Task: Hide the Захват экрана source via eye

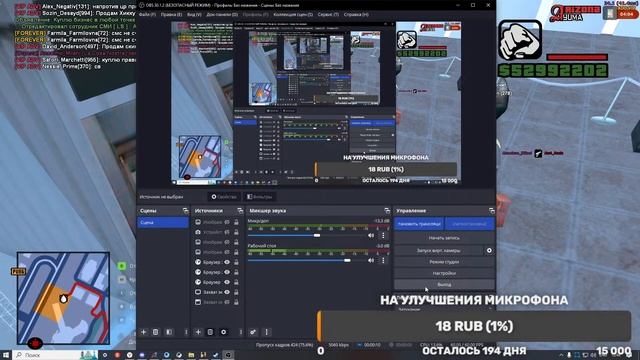Action: pos(227,292)
